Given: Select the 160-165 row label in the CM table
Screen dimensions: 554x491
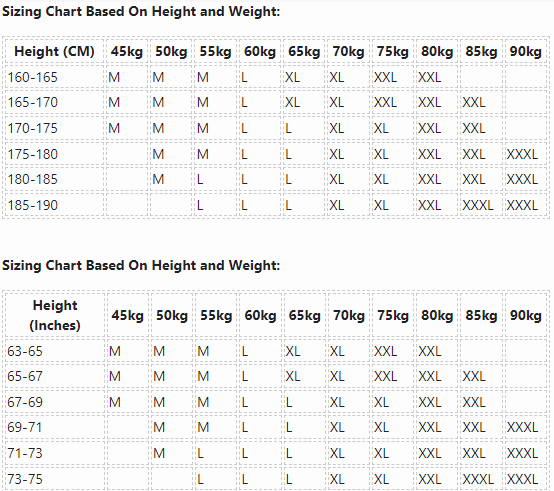Looking at the screenshot, I should click(33, 77).
